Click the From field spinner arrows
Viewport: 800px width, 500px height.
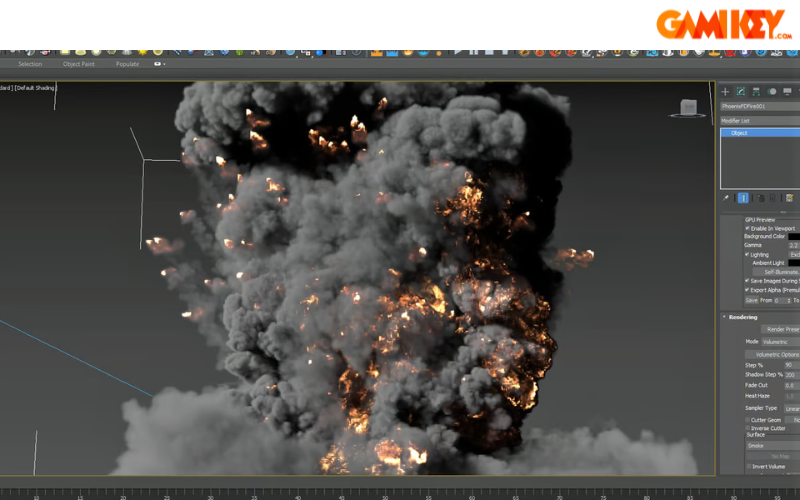tap(789, 301)
